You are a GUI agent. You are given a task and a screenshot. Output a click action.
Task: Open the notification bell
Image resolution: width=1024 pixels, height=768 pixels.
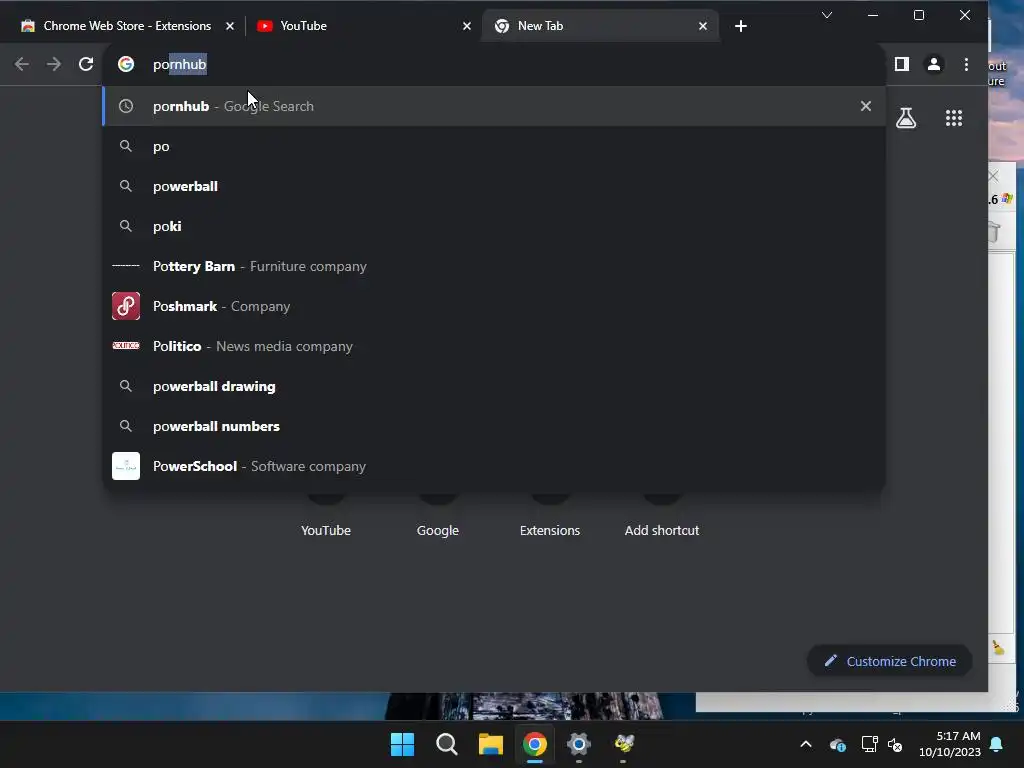click(996, 744)
